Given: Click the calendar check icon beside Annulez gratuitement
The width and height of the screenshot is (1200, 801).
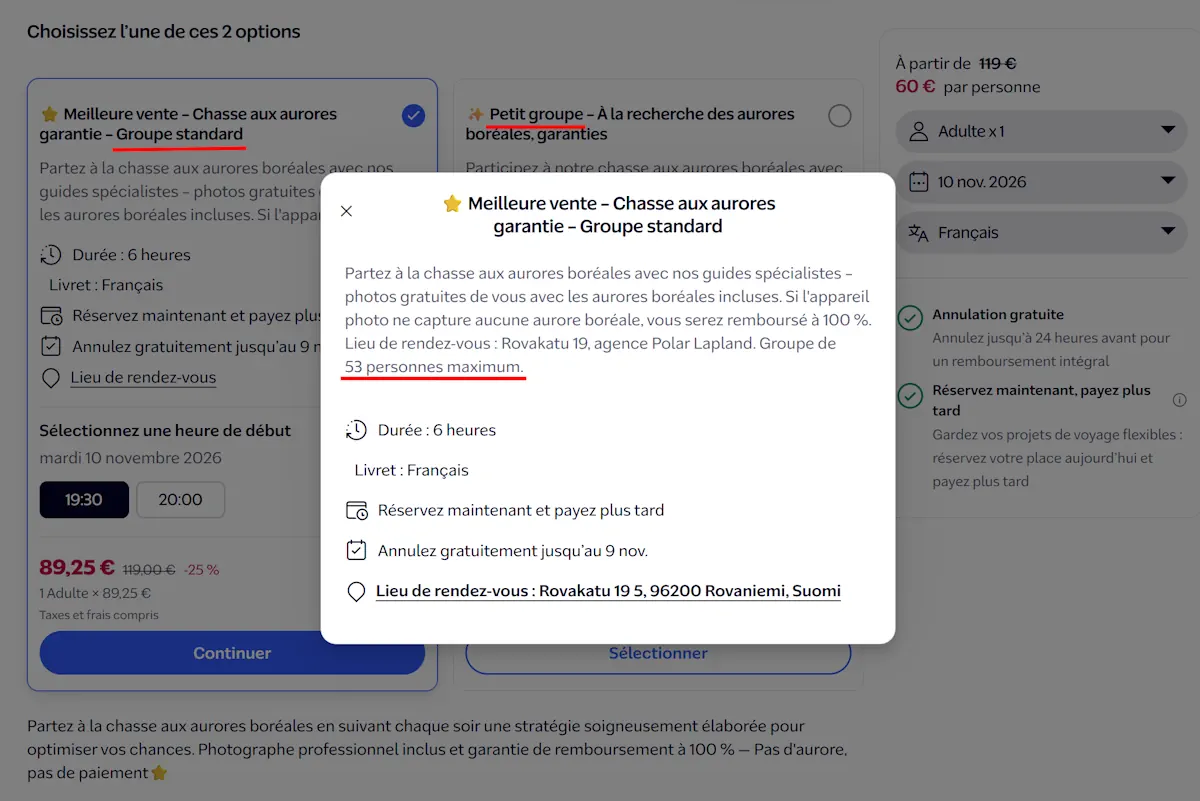Looking at the screenshot, I should click(356, 550).
